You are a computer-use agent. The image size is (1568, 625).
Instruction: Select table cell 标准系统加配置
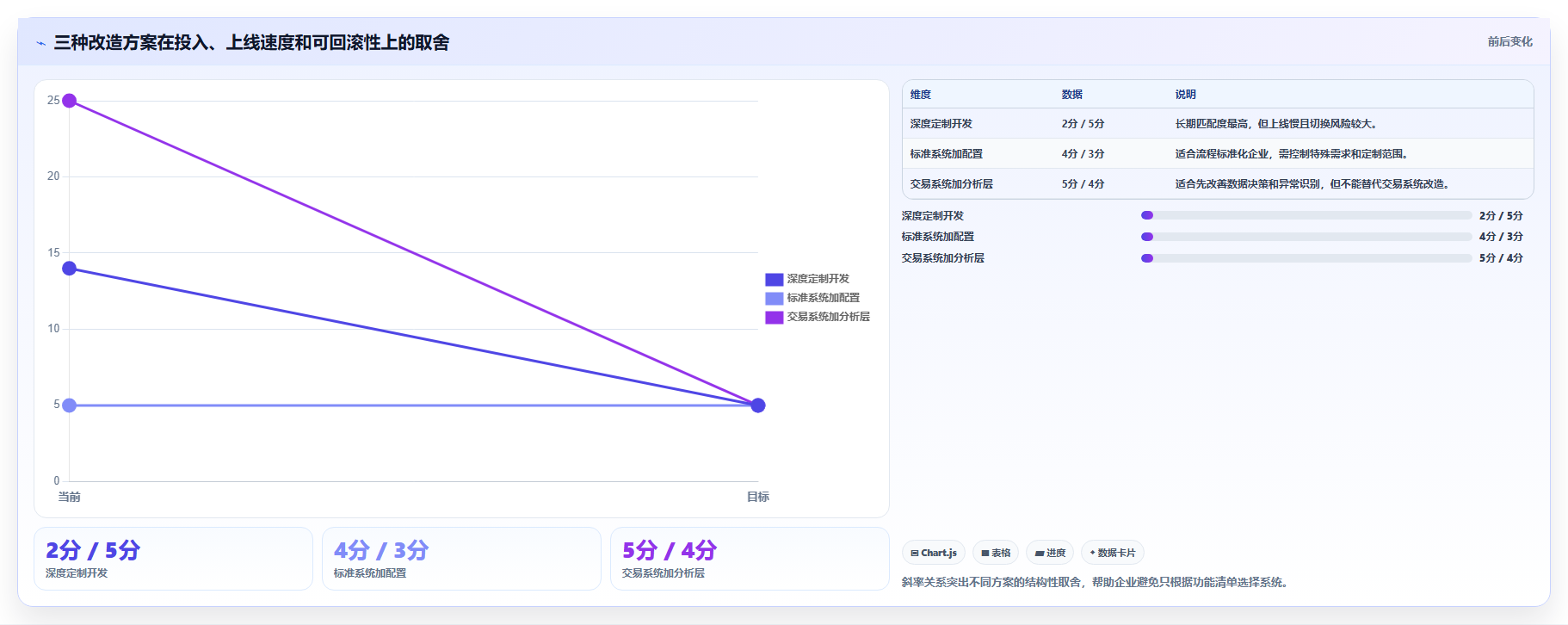click(946, 154)
